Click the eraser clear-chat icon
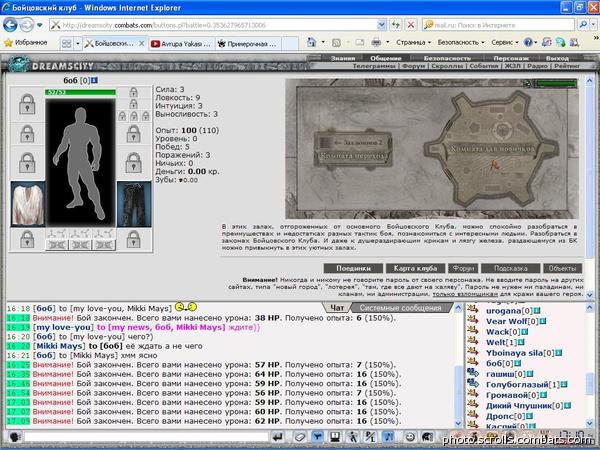Image resolution: width=600 pixels, height=450 pixels. [299, 437]
